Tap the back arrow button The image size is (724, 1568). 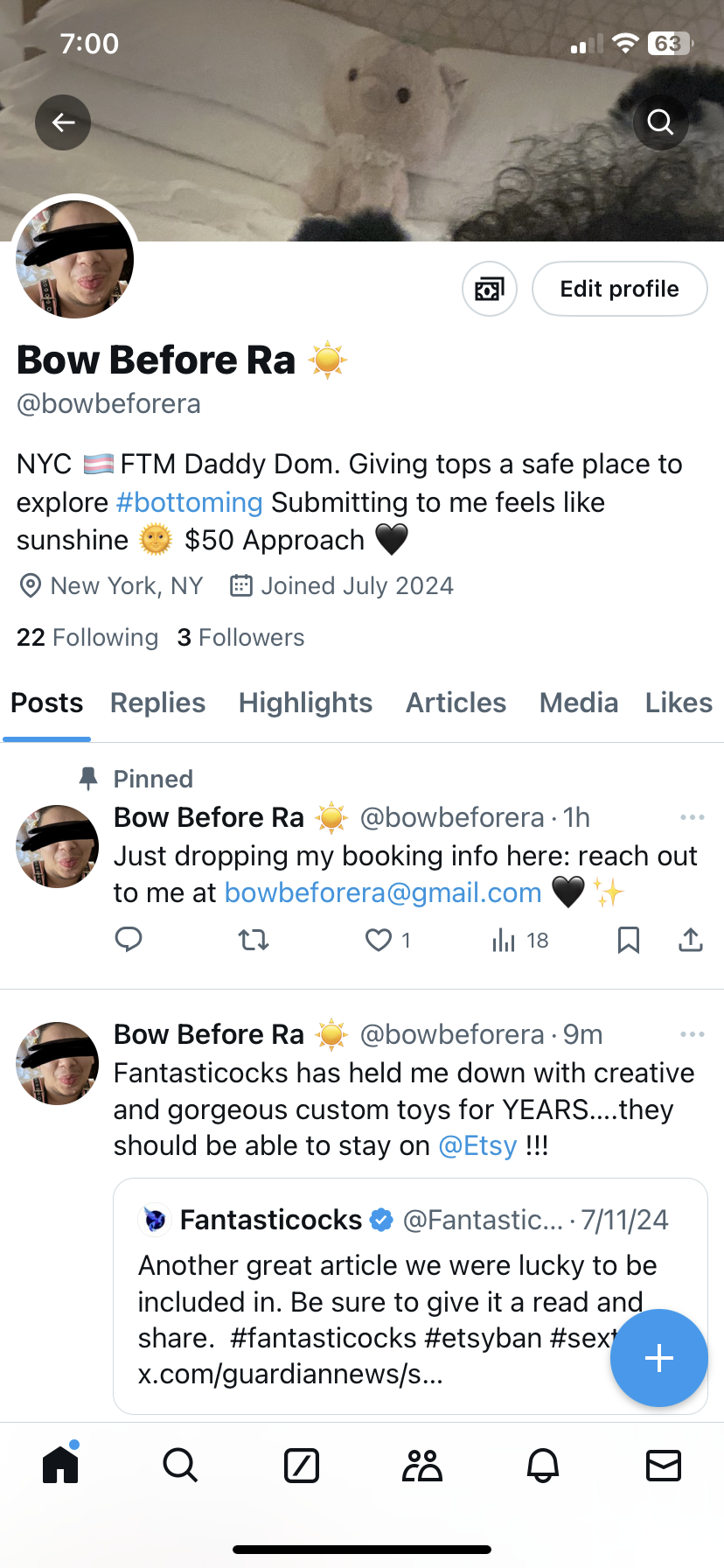click(x=63, y=122)
